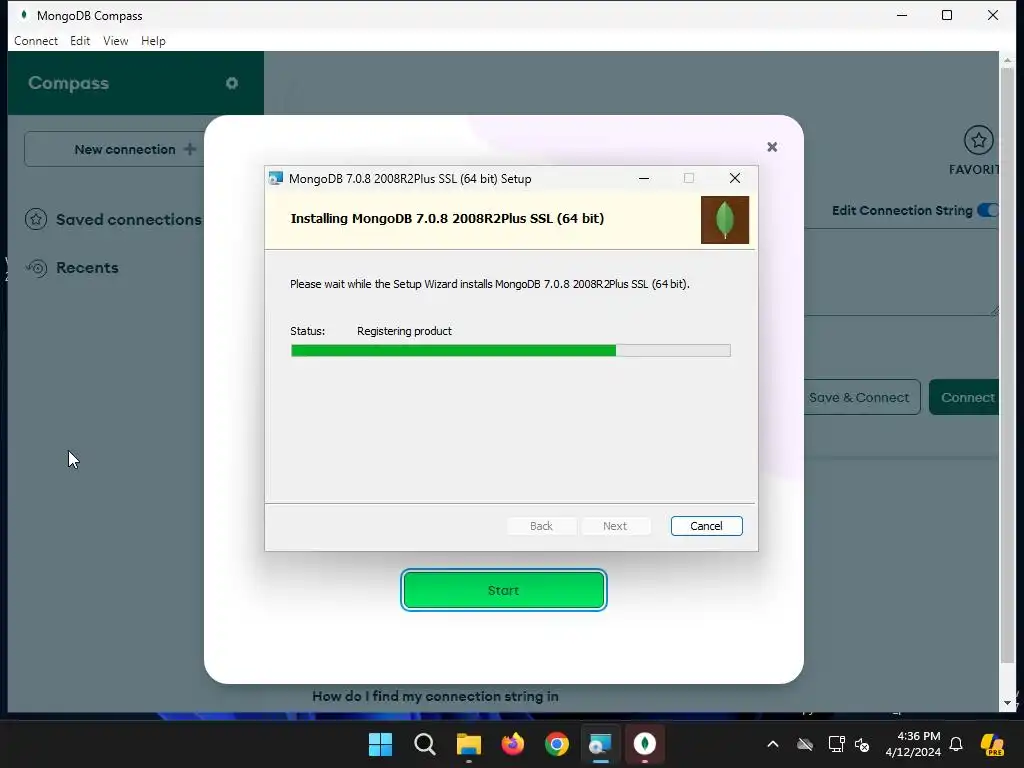Close the MongoDB Setup window
The width and height of the screenshot is (1024, 768).
point(735,178)
